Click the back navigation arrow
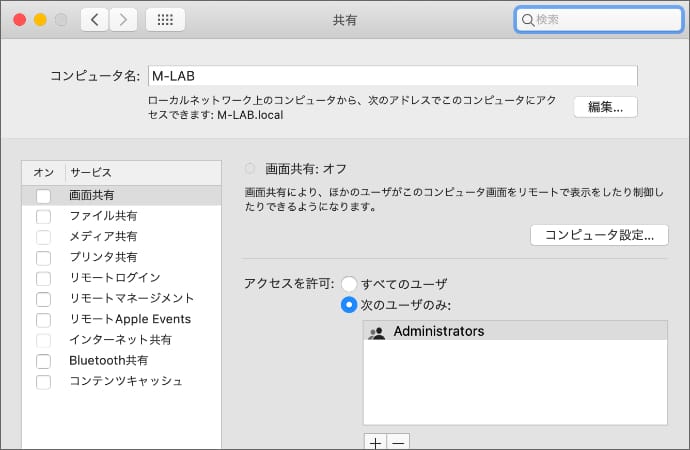 tap(95, 19)
